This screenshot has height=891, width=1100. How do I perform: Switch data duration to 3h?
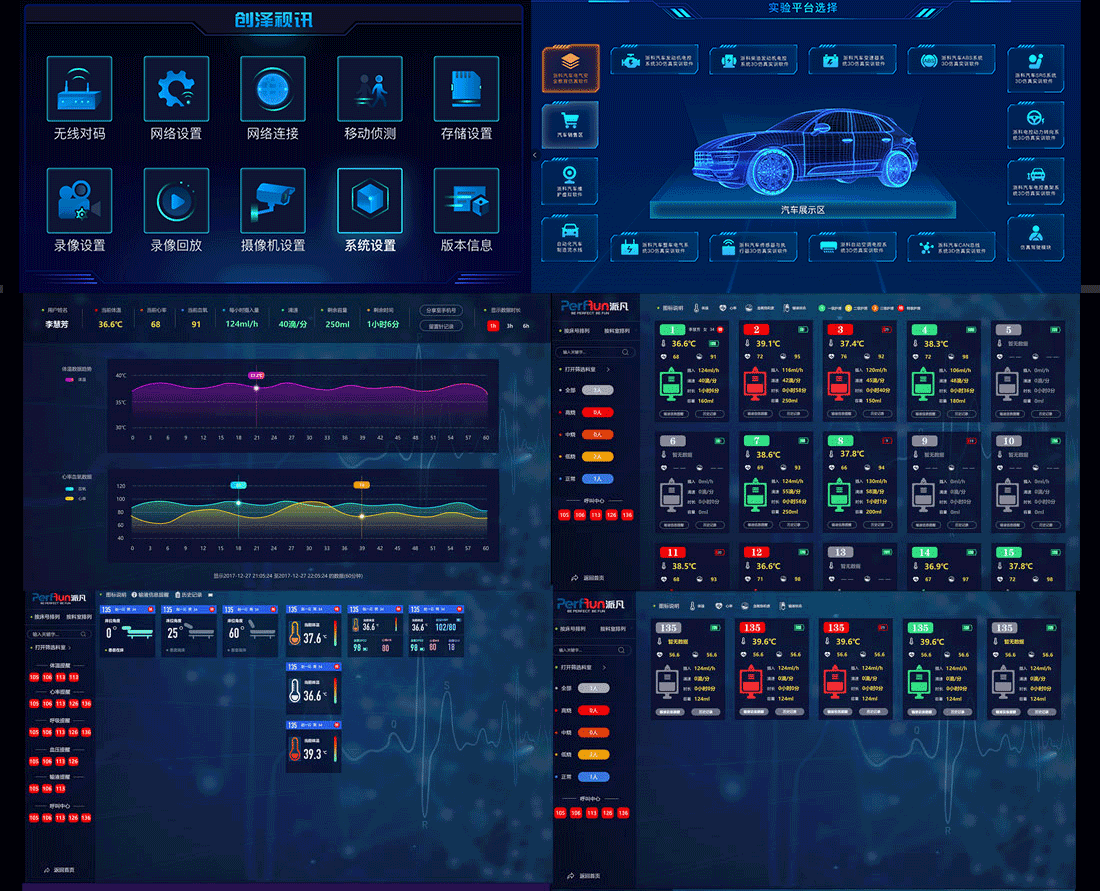point(510,326)
